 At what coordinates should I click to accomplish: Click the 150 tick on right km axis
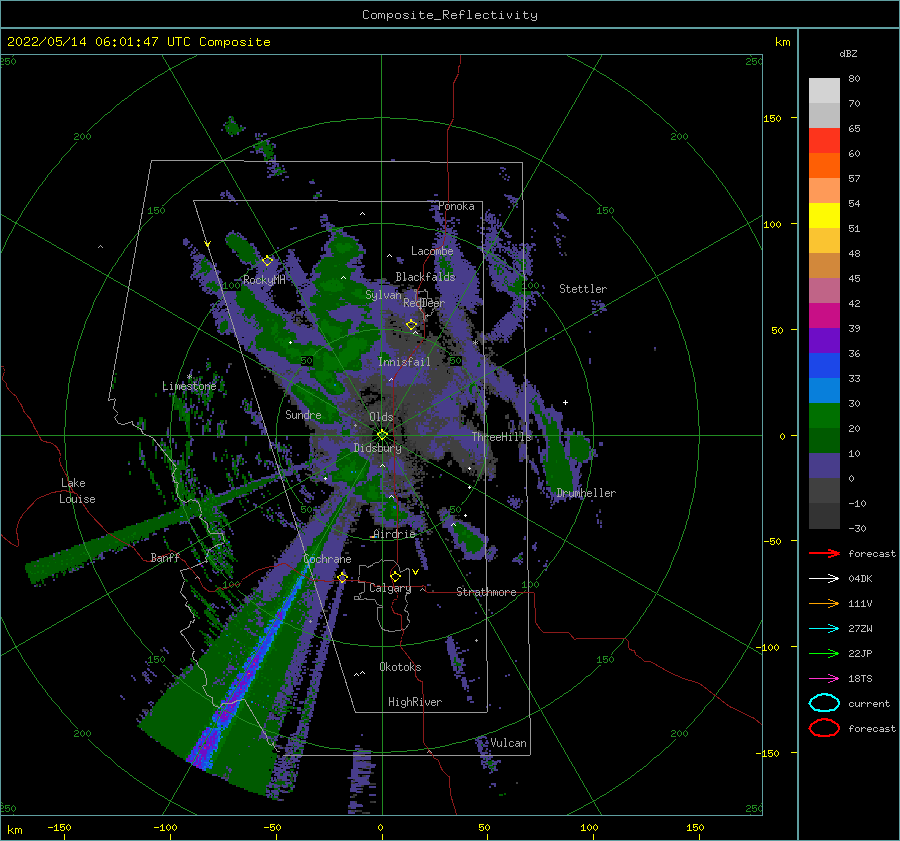pyautogui.click(x=772, y=118)
